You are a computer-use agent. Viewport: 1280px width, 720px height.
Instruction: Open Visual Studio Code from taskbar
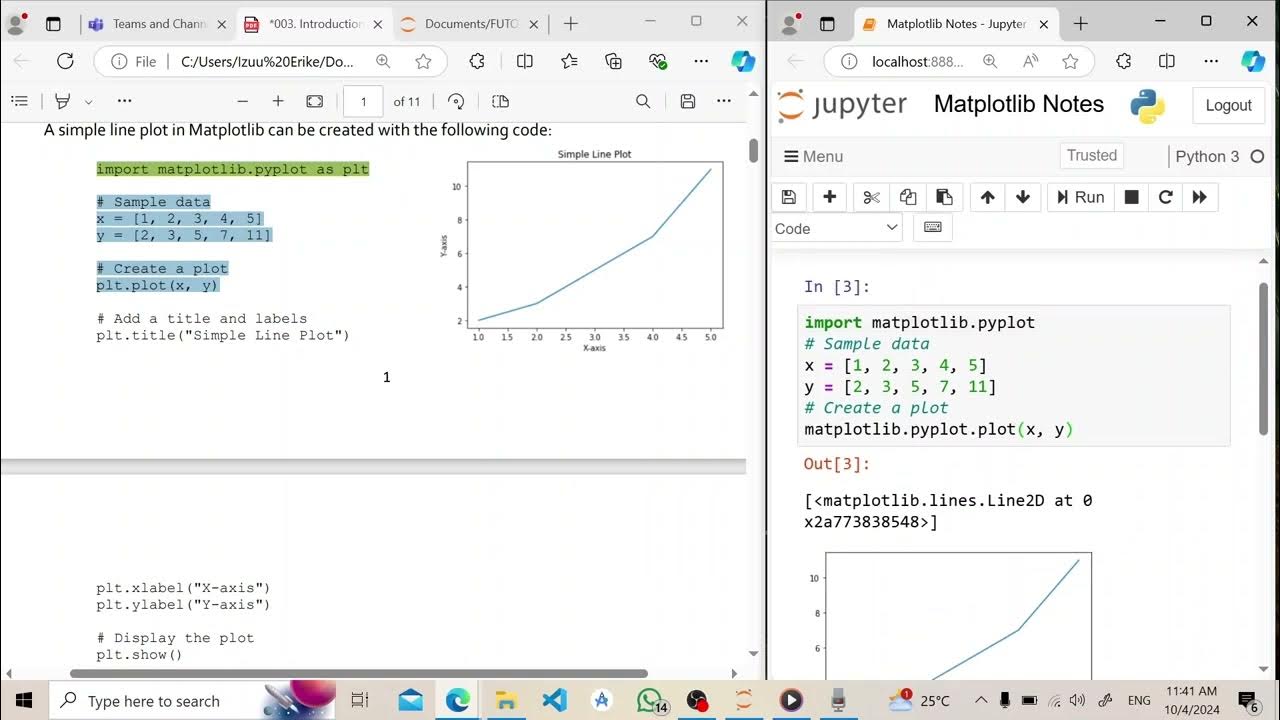pyautogui.click(x=553, y=700)
